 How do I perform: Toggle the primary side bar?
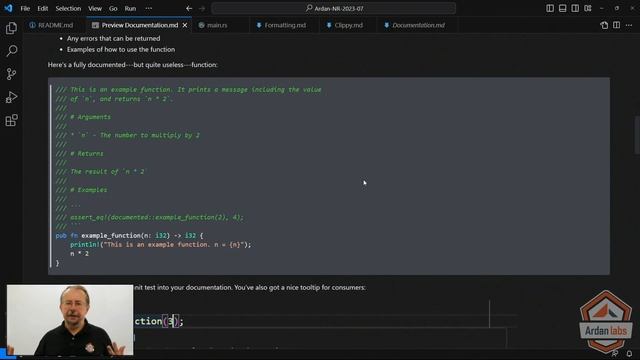[550, 8]
